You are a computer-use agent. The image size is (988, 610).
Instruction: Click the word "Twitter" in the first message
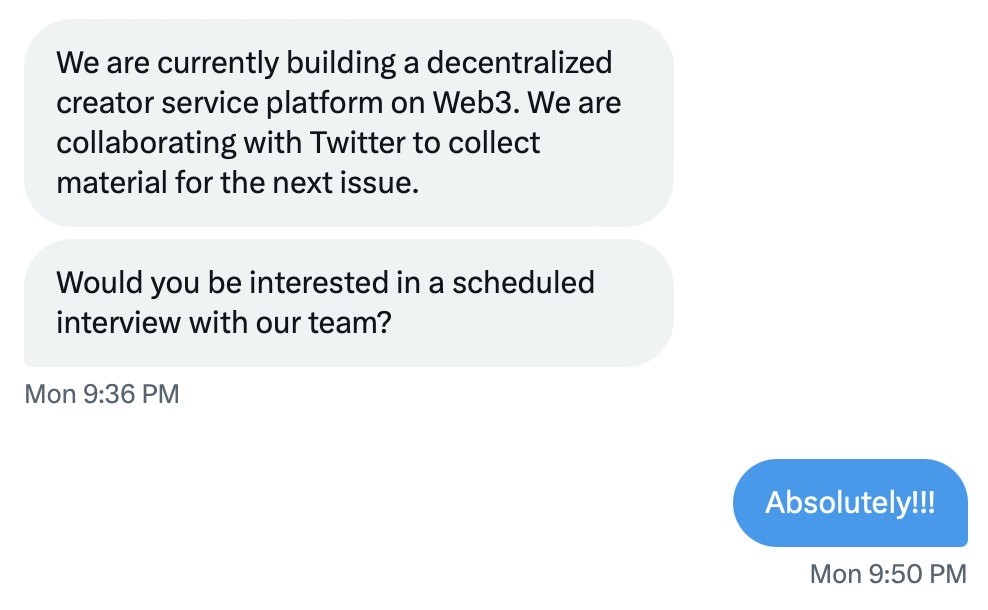click(x=358, y=143)
